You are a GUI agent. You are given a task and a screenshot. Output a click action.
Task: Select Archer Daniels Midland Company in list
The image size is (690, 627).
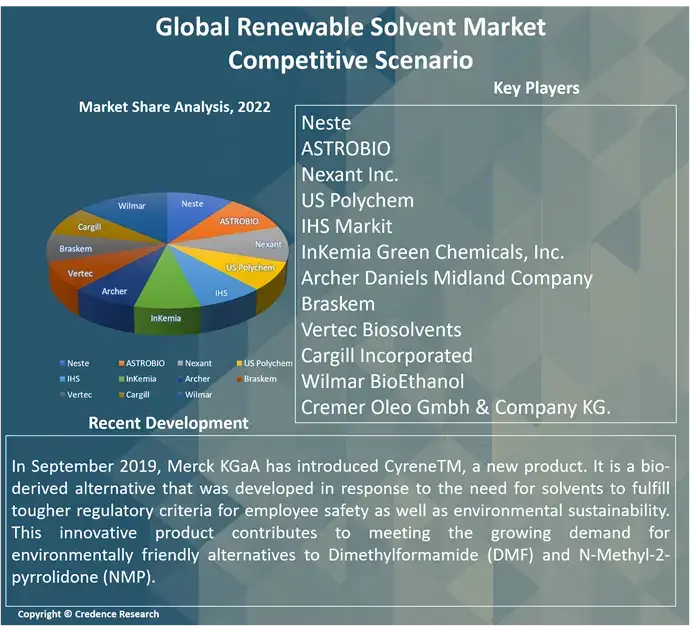click(x=447, y=278)
